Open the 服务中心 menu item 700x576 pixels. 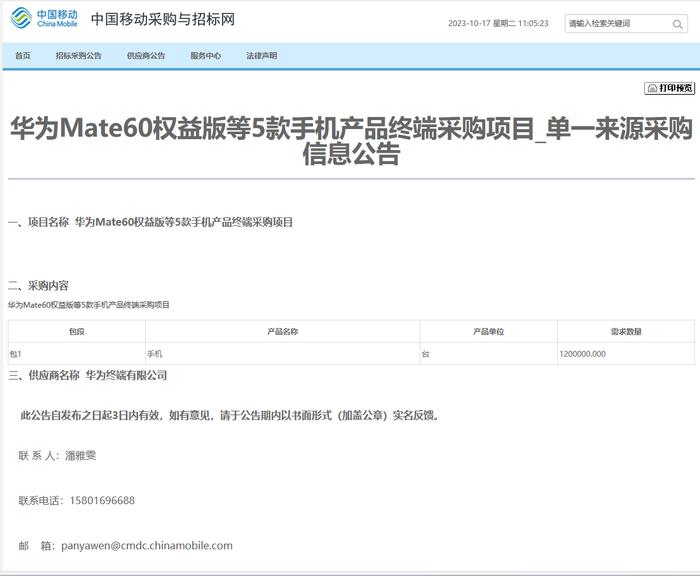(x=206, y=56)
